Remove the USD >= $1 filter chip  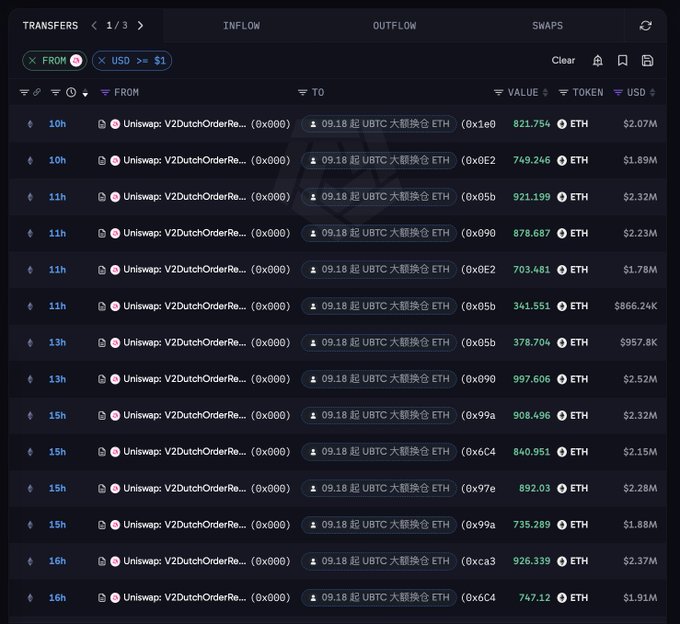click(x=102, y=61)
